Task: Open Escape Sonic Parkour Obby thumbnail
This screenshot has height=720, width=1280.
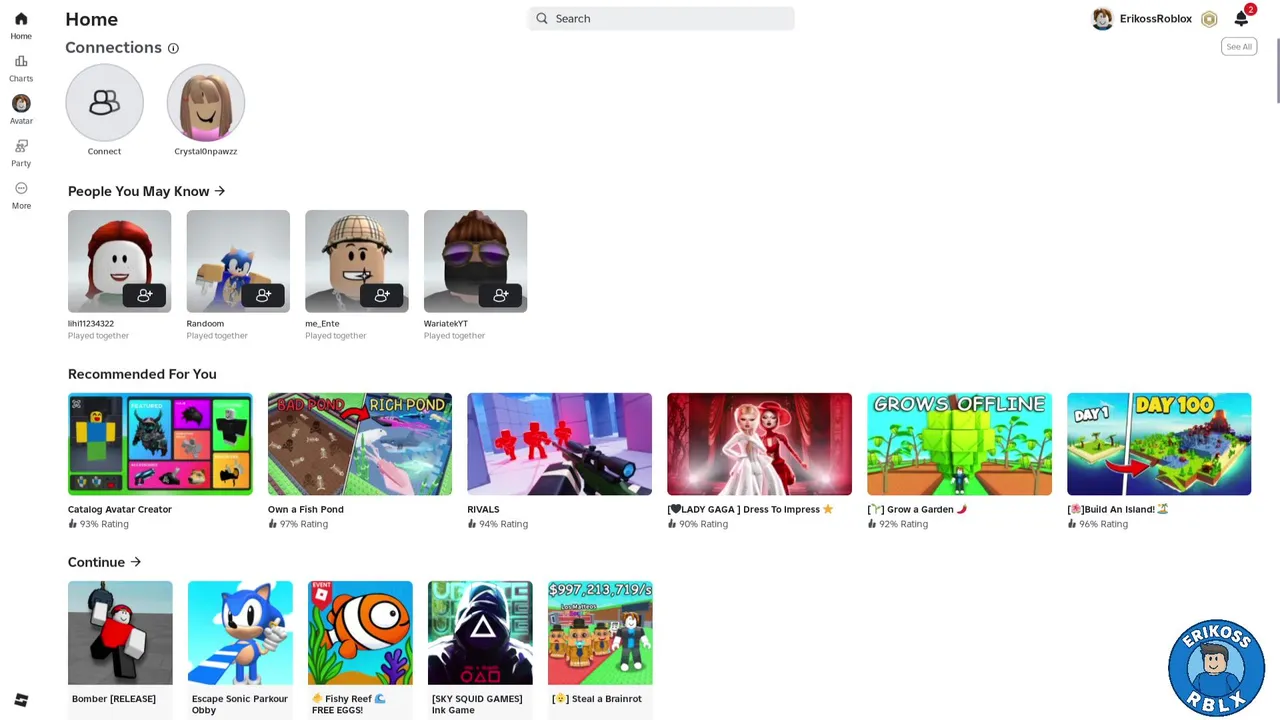Action: [240, 633]
